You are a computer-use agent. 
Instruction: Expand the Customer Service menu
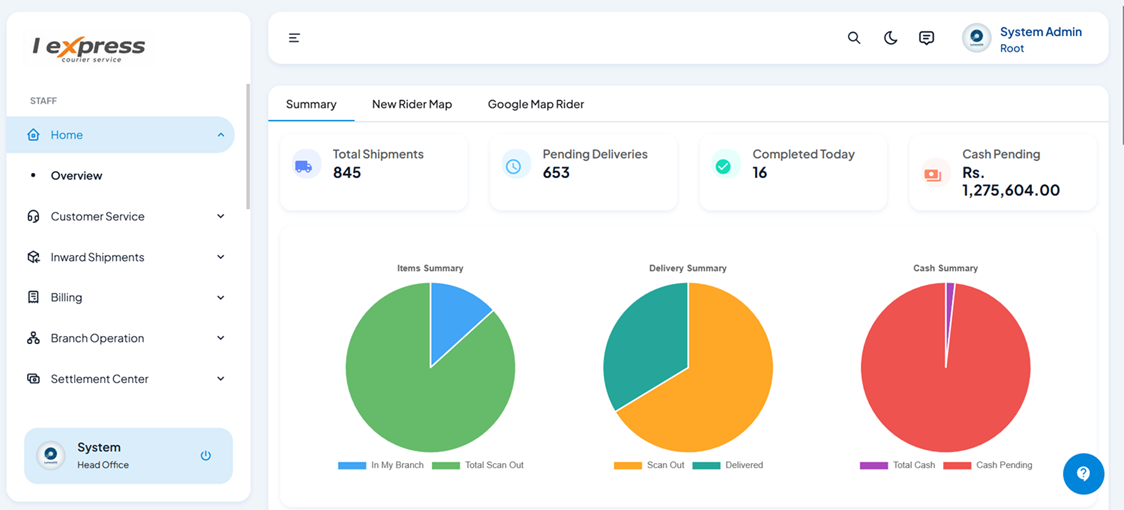(98, 216)
